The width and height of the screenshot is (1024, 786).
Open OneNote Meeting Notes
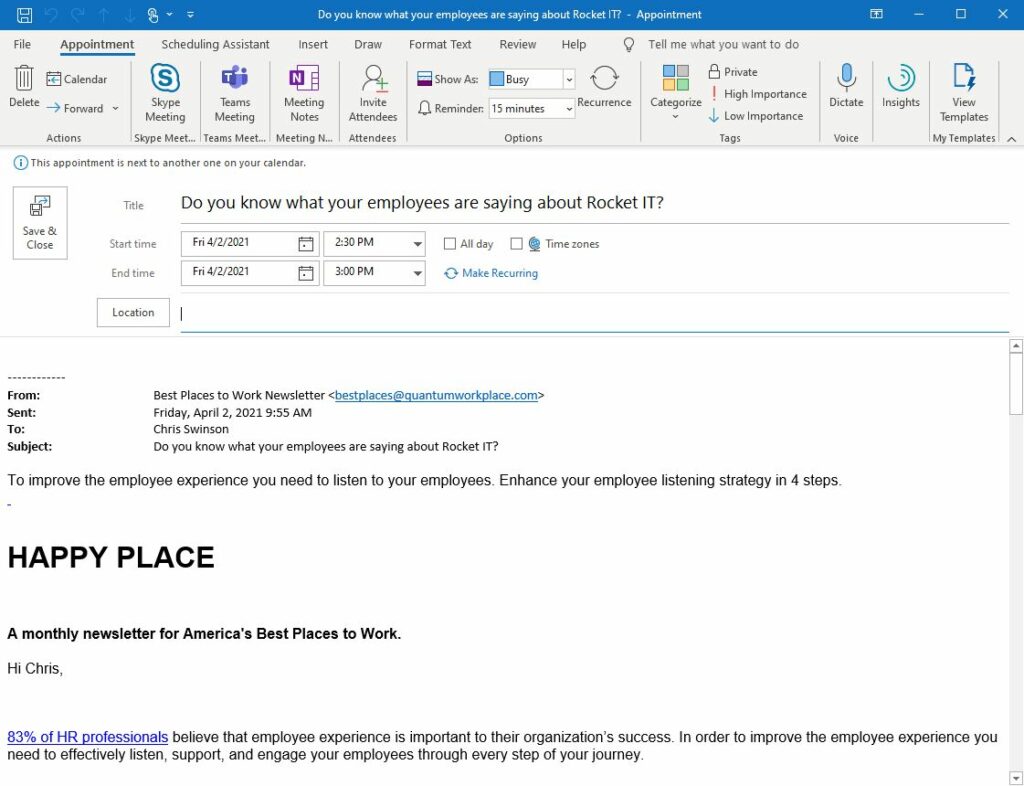coord(304,93)
